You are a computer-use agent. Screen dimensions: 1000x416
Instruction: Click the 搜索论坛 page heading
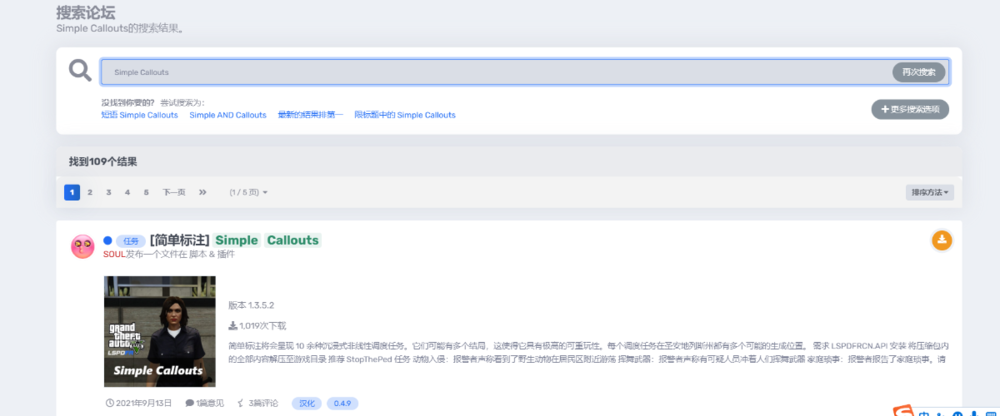(85, 12)
